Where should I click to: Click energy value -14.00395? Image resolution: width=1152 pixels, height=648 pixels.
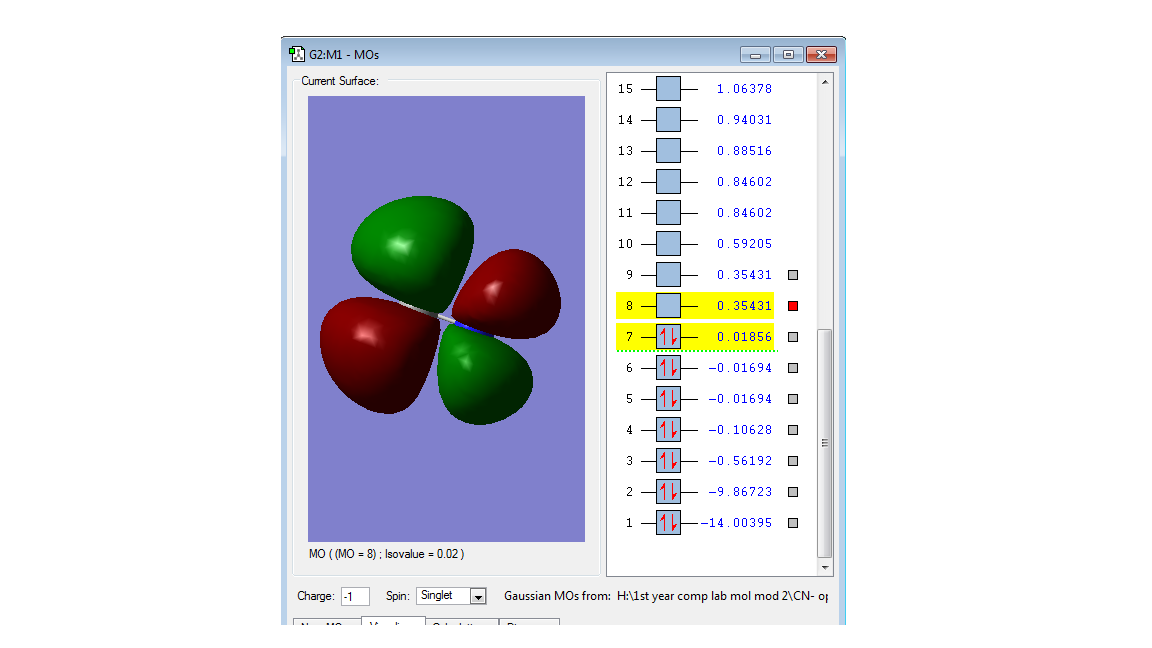click(736, 523)
